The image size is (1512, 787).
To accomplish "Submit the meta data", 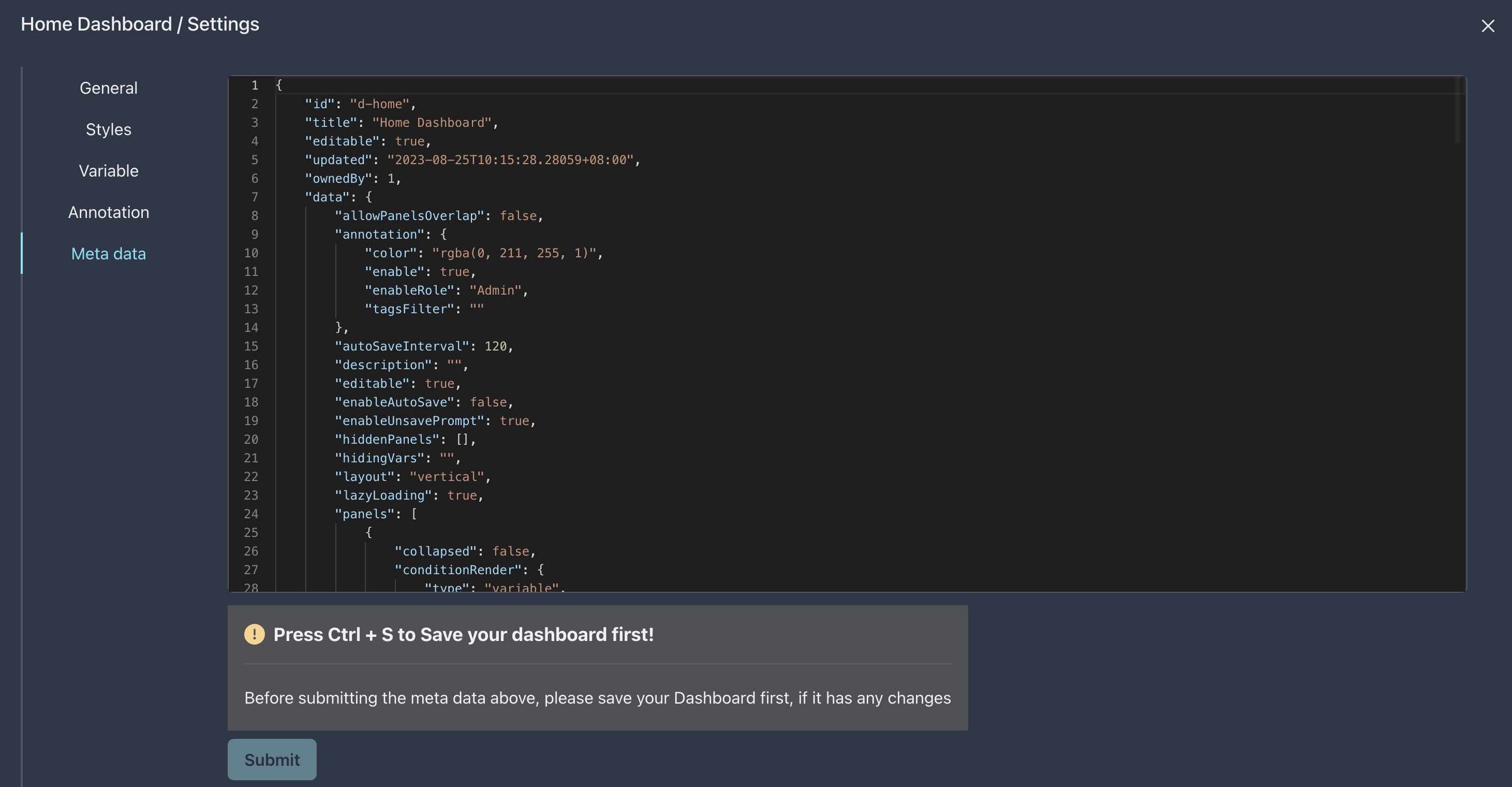I will point(272,760).
